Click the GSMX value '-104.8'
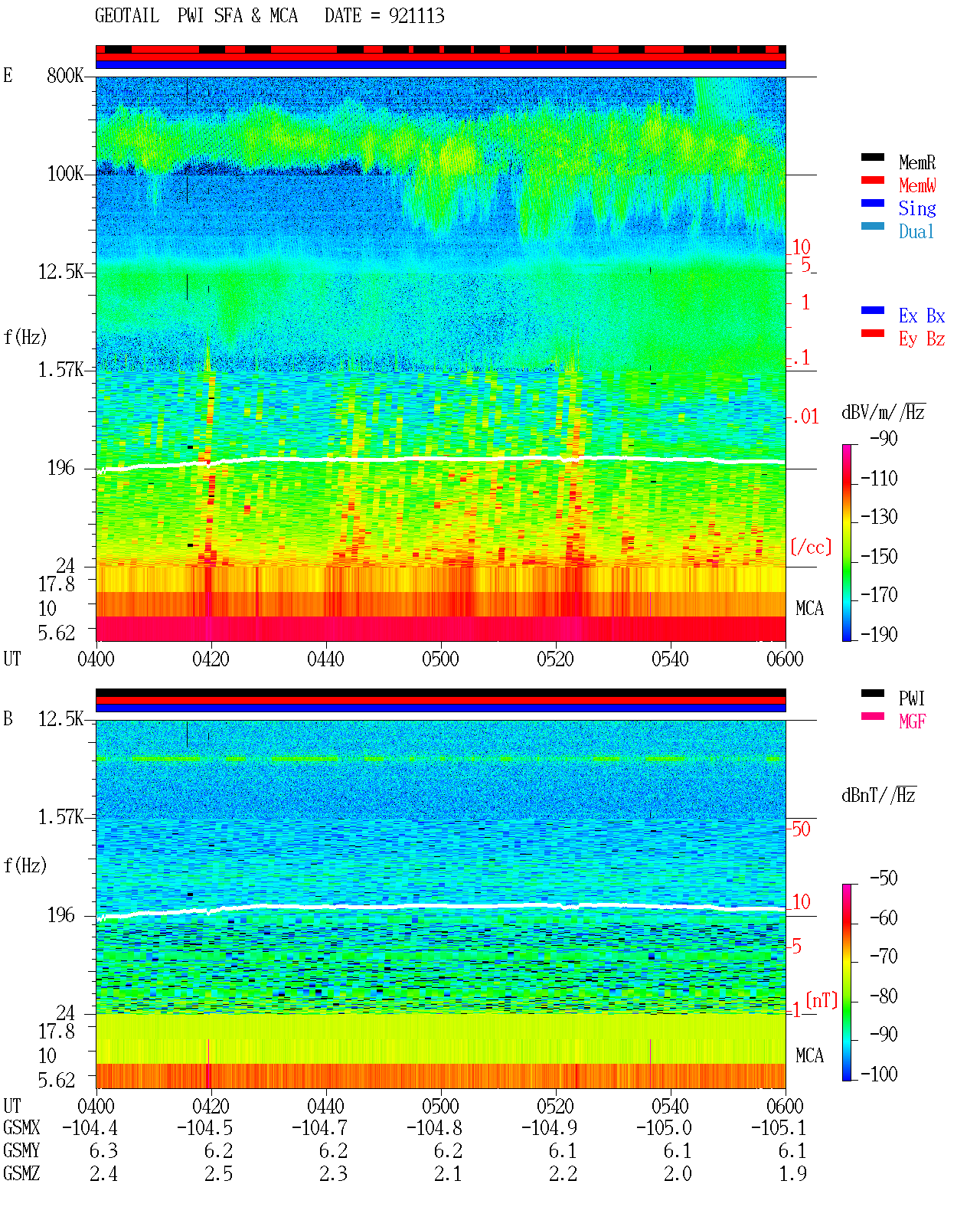The width and height of the screenshot is (980, 1220). tap(434, 1128)
